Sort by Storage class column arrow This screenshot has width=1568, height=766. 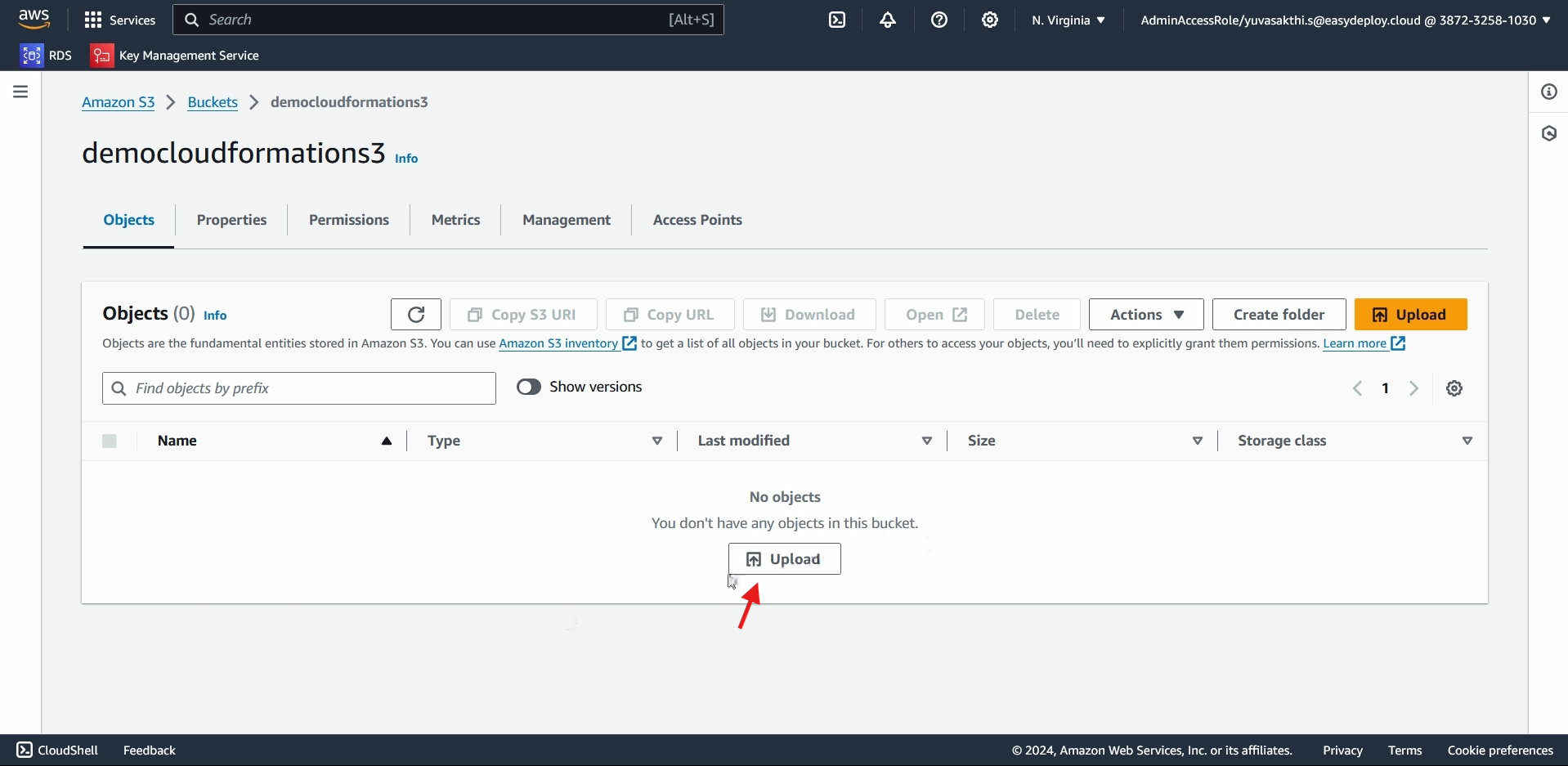pos(1467,441)
